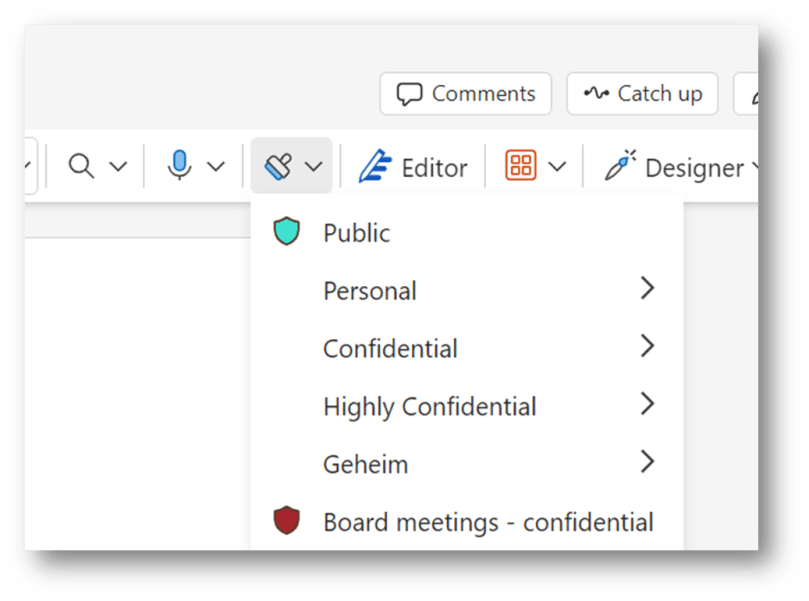Apply the Board meetings - confidential label
Screen dimensions: 809x601
(487, 520)
